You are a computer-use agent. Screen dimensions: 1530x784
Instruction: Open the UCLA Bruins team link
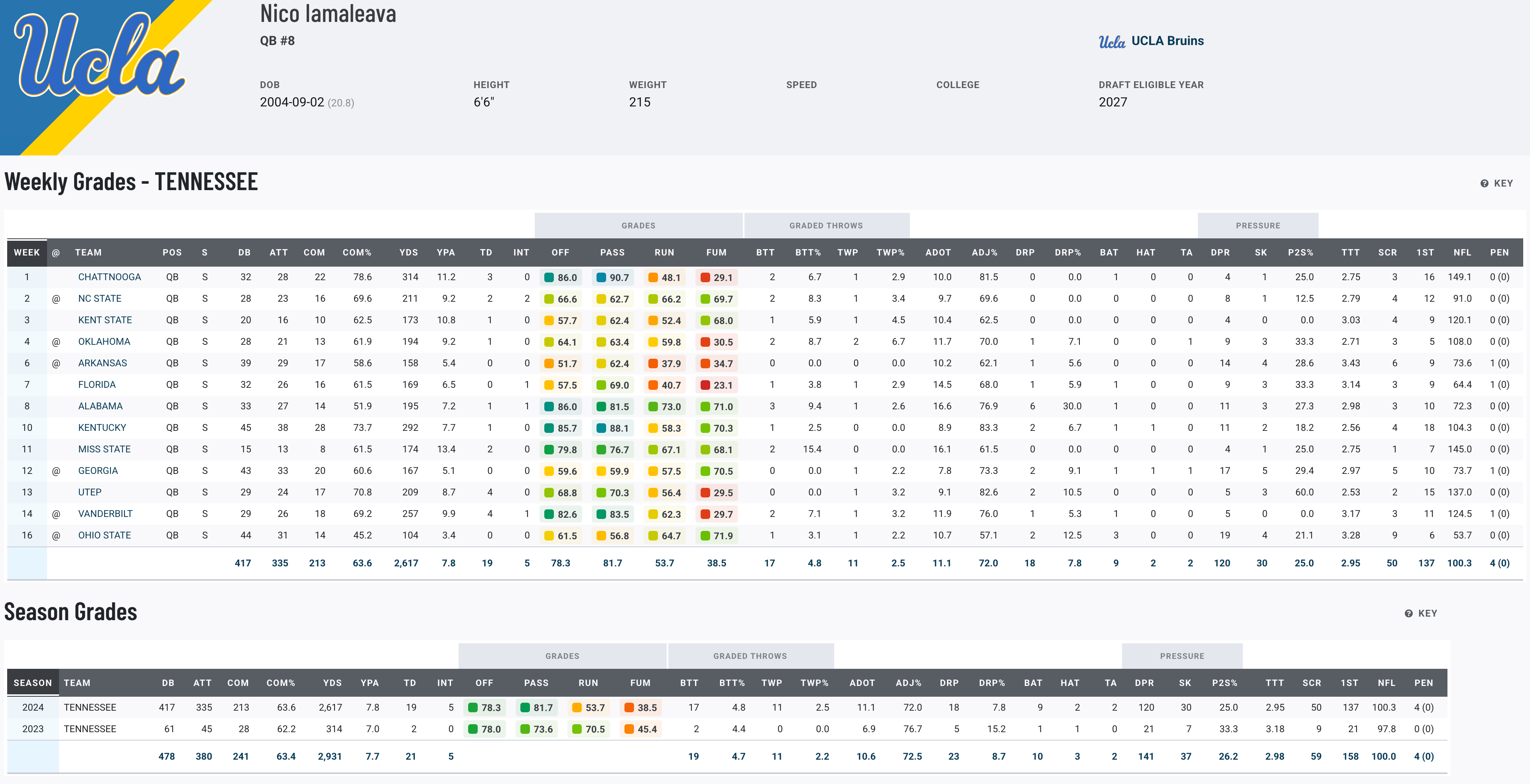coord(1167,41)
